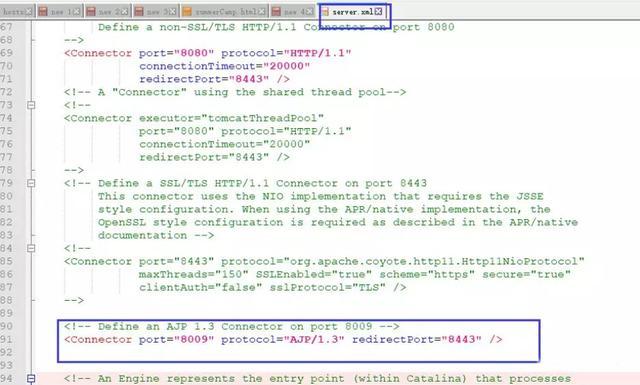
Task: Click the unsaved disk icon on new 4 tab
Action: point(276,11)
